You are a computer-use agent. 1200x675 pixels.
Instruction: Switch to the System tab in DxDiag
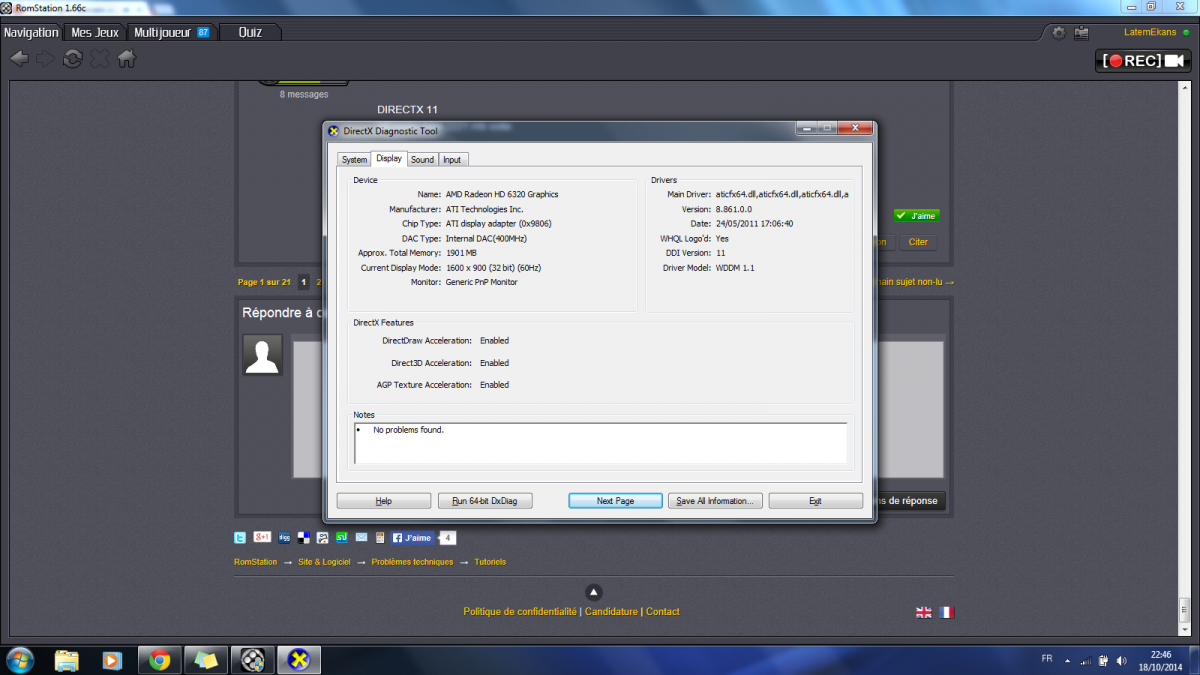pos(354,160)
